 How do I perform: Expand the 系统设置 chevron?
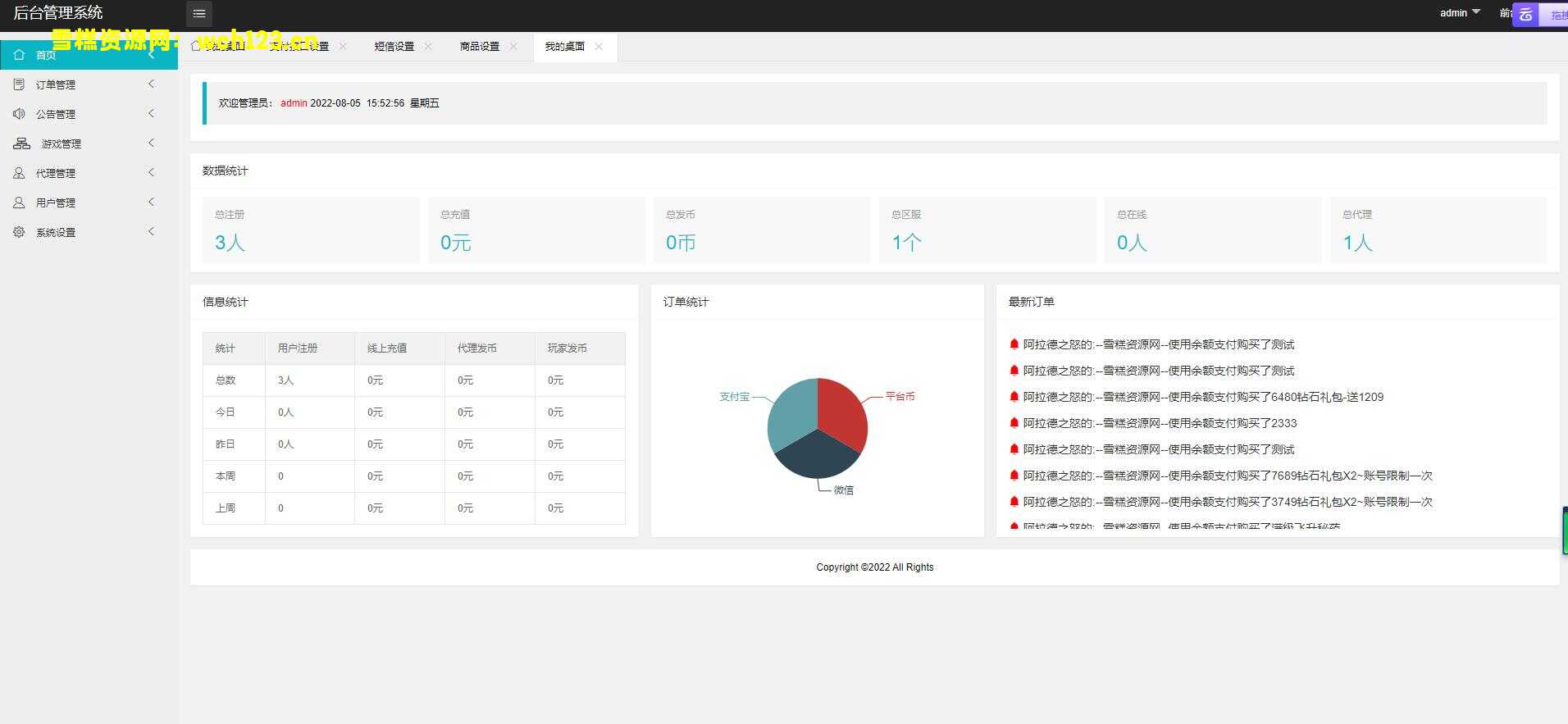pos(151,232)
